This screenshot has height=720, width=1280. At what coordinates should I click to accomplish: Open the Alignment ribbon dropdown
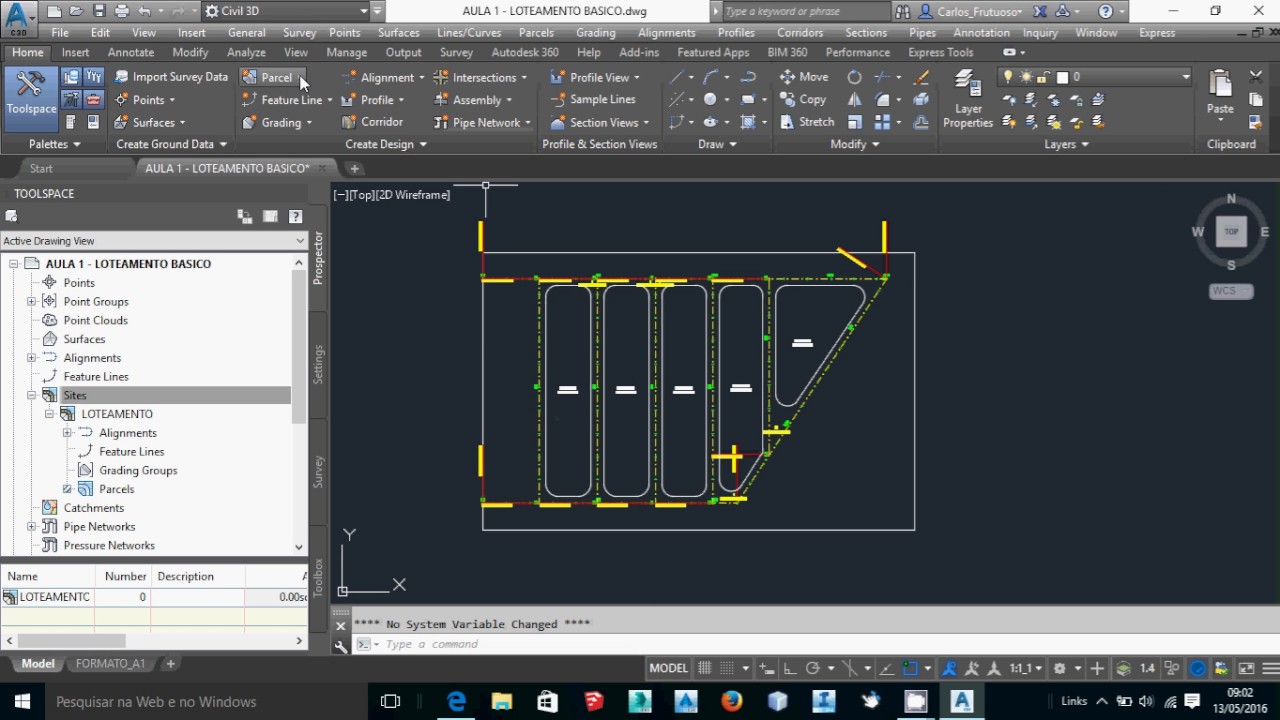tap(422, 77)
